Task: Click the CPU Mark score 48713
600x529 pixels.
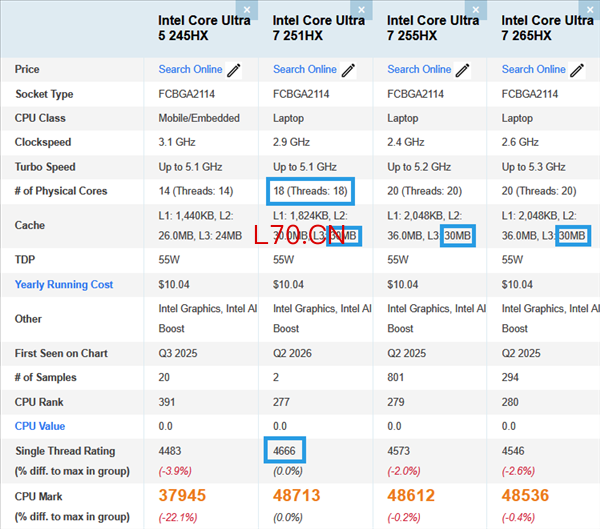Action: [297, 495]
